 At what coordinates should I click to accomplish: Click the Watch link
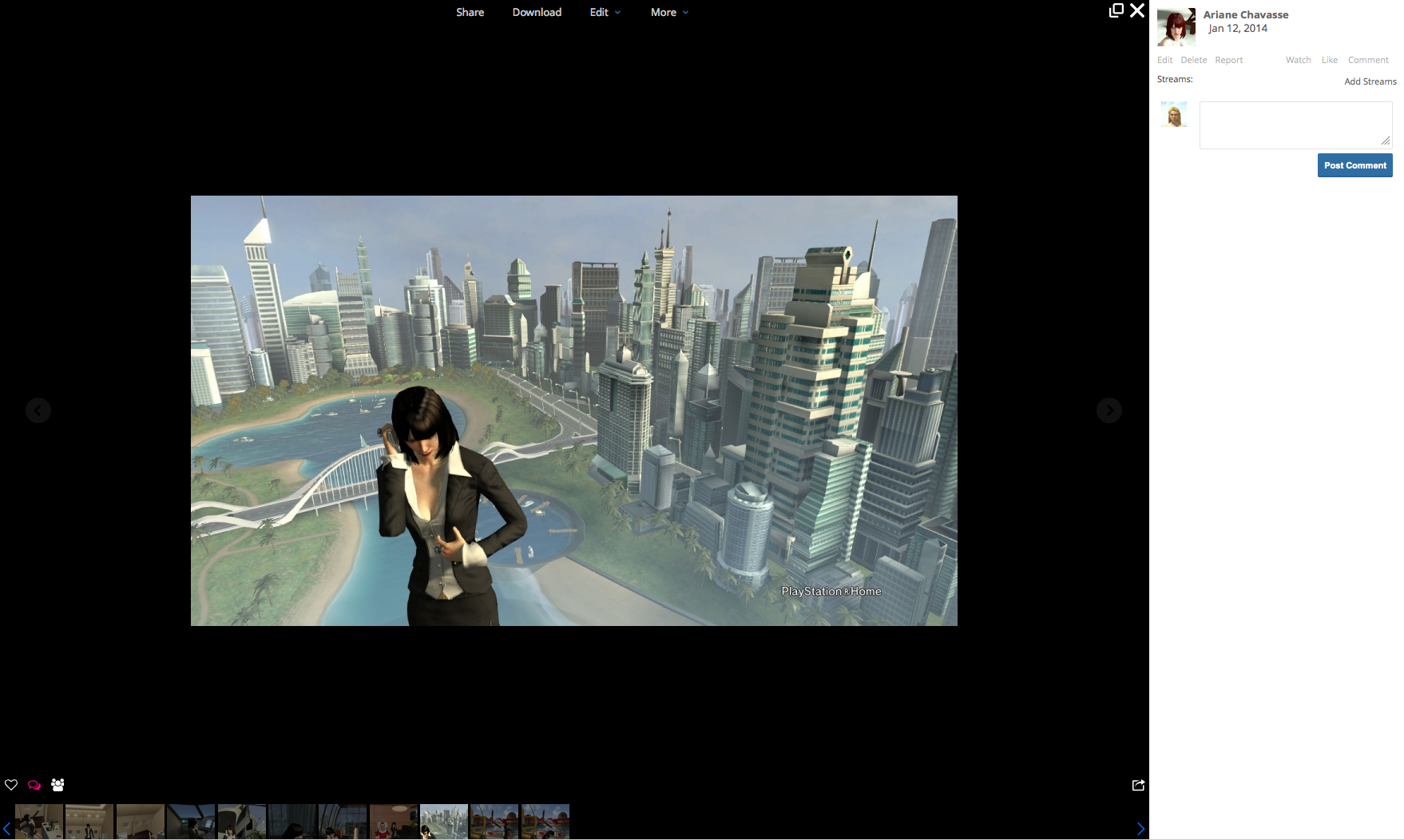point(1299,60)
